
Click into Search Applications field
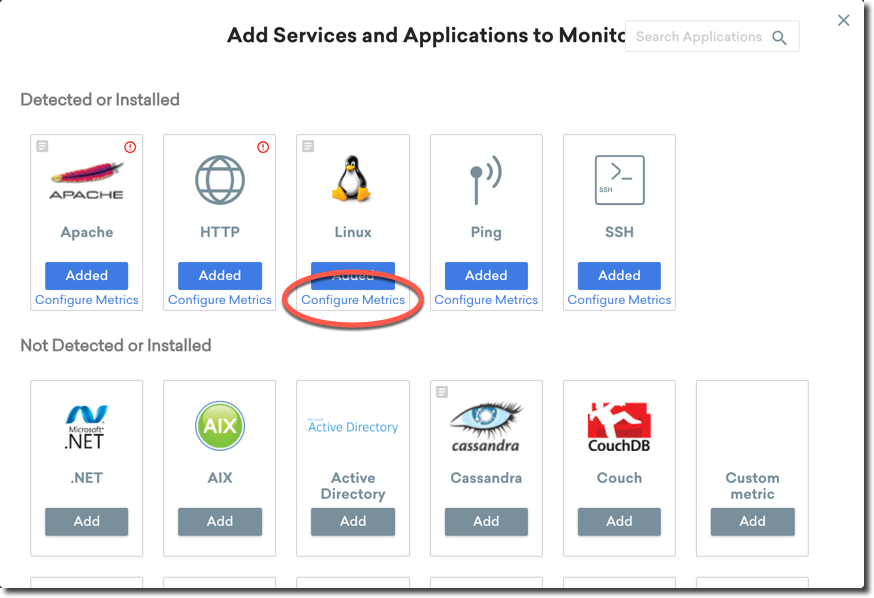tap(712, 37)
